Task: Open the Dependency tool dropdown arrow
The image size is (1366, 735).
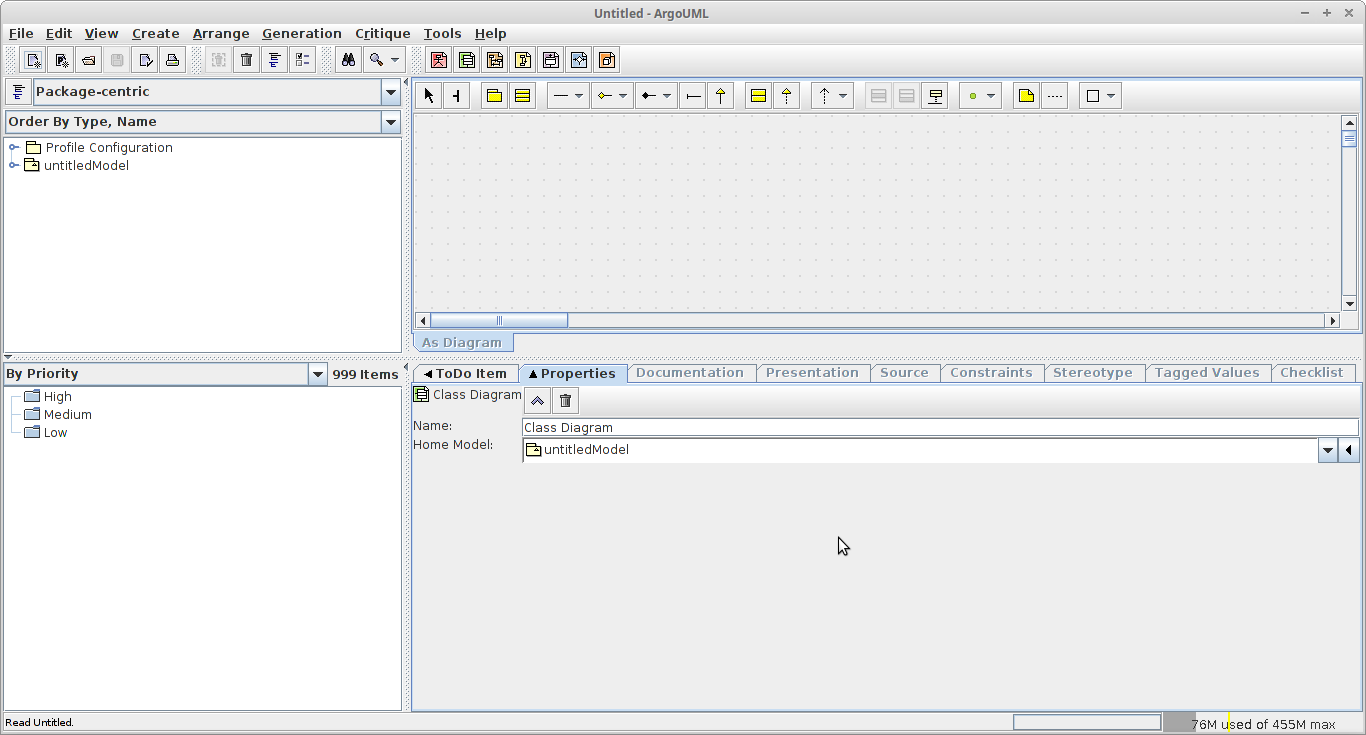Action: click(843, 96)
